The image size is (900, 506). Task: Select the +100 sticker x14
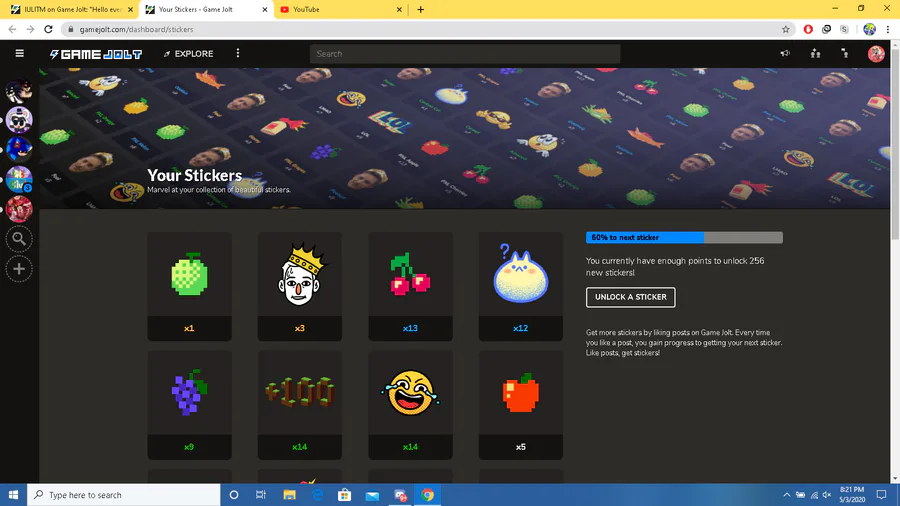coord(300,405)
